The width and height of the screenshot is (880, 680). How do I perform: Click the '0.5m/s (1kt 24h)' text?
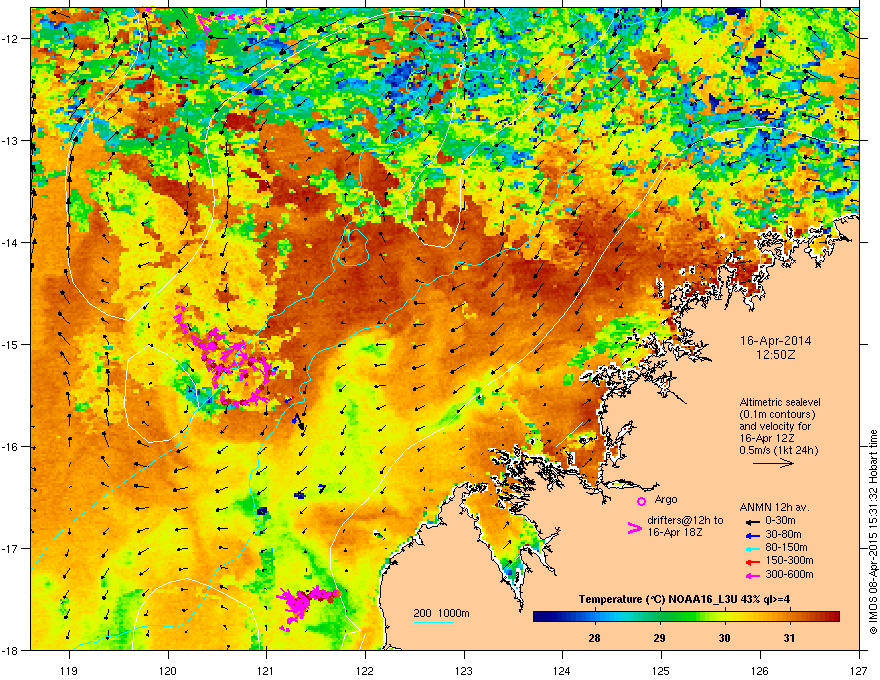pos(779,450)
